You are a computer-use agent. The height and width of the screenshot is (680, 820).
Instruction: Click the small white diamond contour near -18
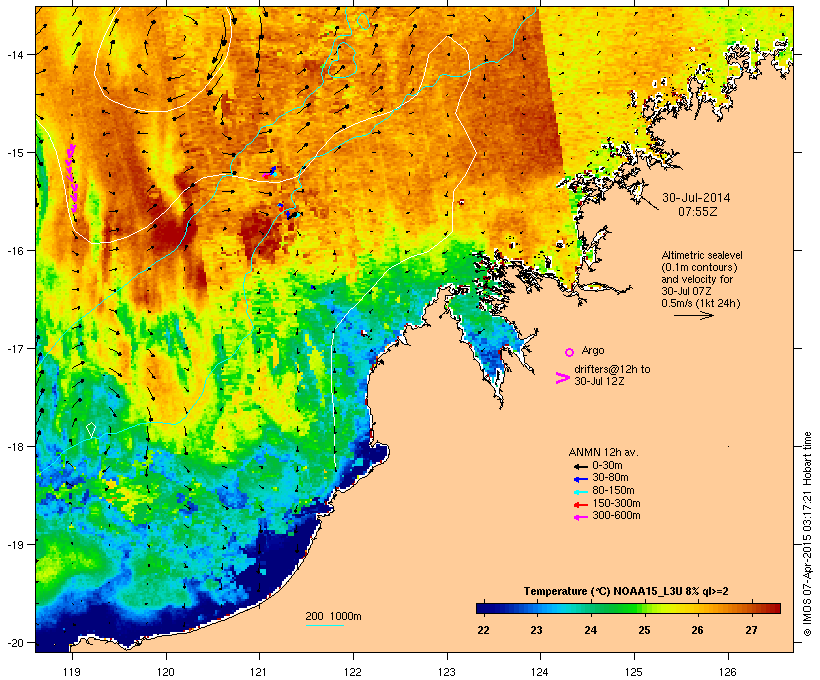(91, 429)
